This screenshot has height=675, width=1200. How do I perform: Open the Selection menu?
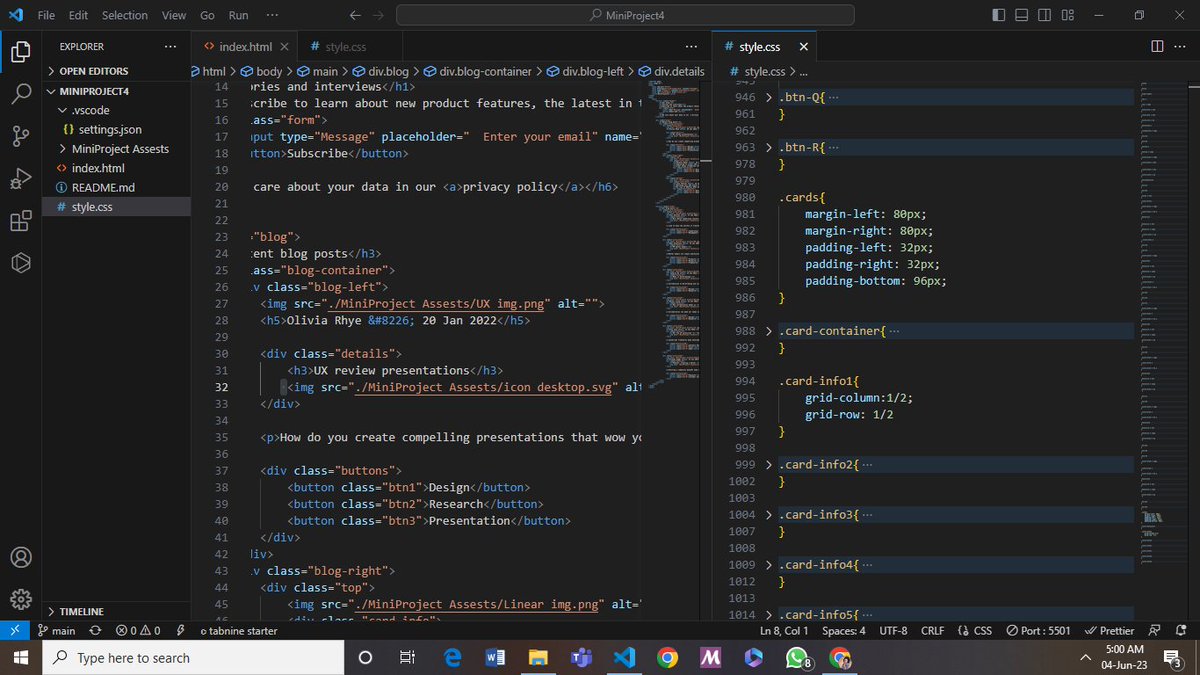tap(125, 15)
